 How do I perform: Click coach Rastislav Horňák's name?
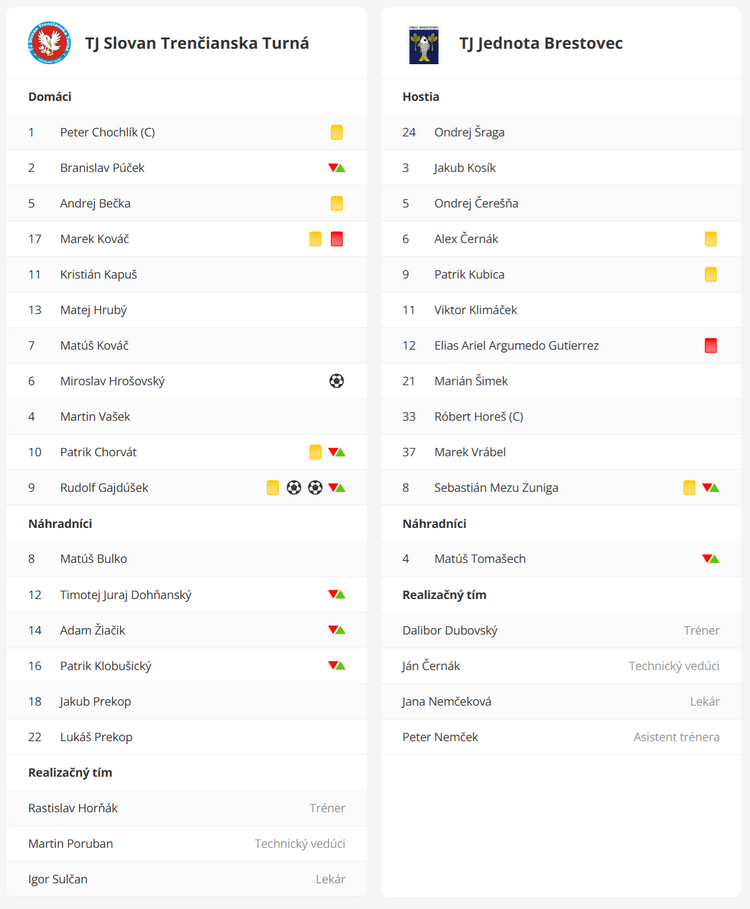click(73, 808)
